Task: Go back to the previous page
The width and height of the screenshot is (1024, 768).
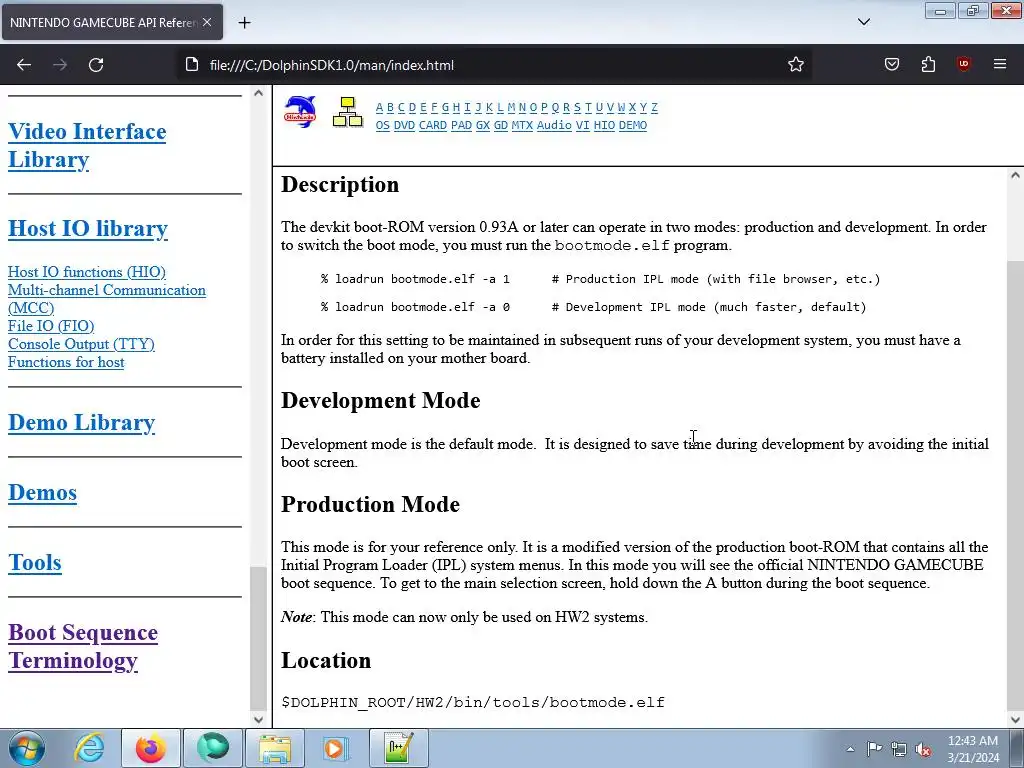Action: coord(24,65)
